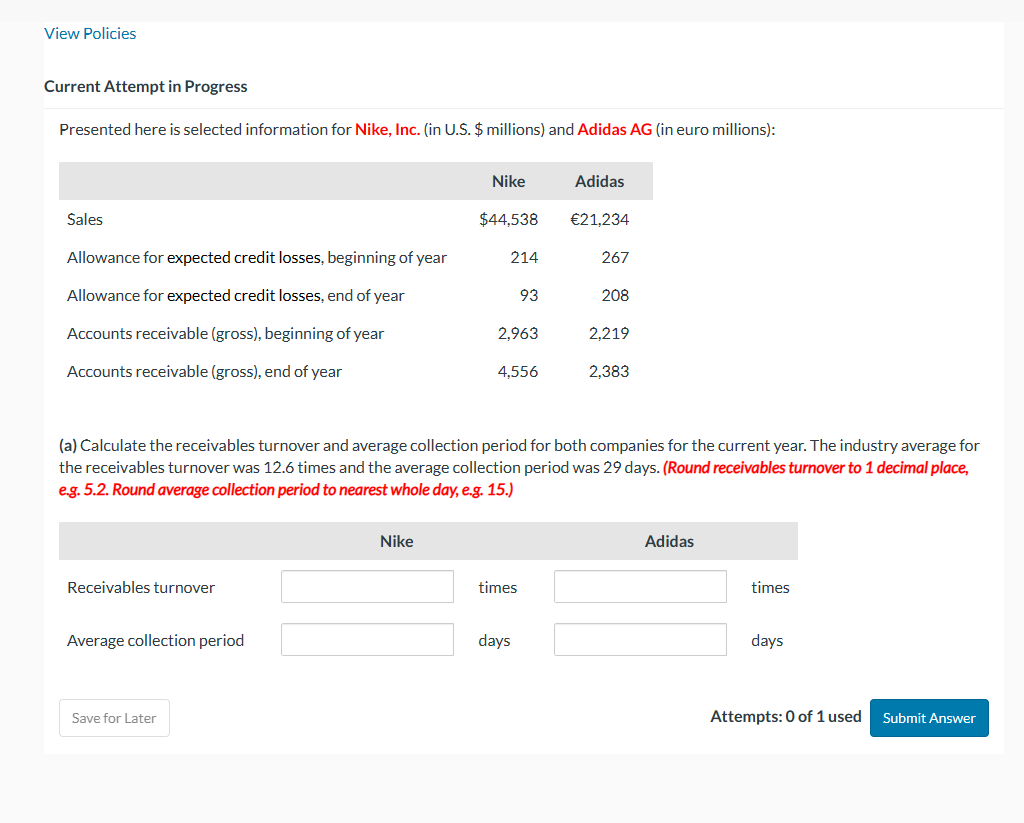Click Accounts receivable (gross), end of year label
Viewport: 1024px width, 823px height.
click(x=204, y=371)
